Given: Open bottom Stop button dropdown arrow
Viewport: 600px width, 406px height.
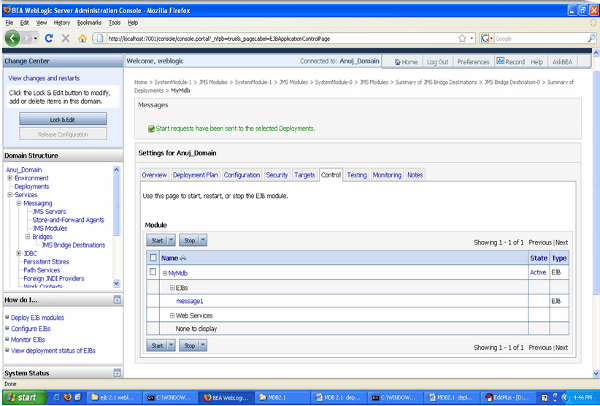Looking at the screenshot, I should pyautogui.click(x=203, y=346).
